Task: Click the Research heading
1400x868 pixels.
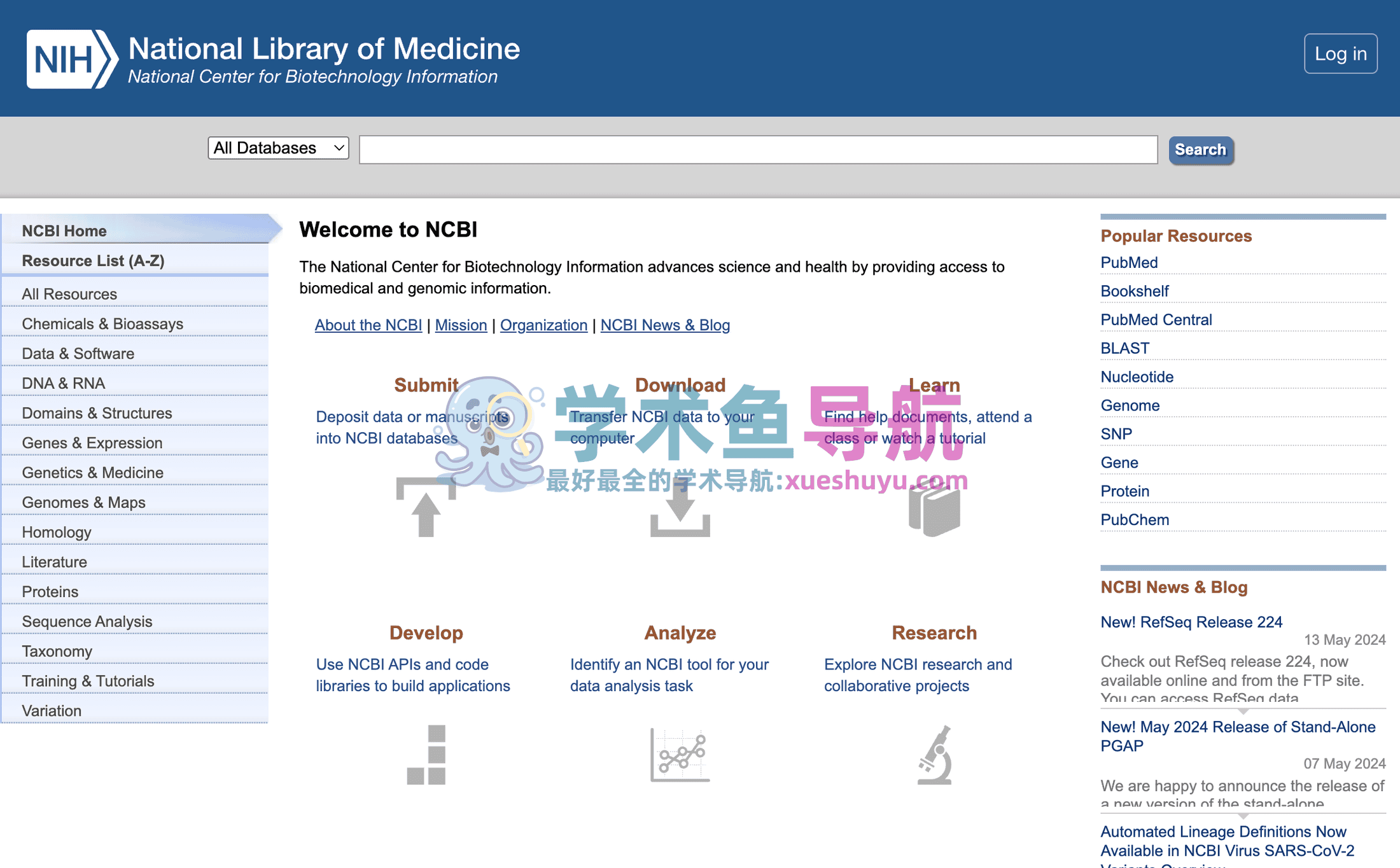Action: pyautogui.click(x=934, y=633)
